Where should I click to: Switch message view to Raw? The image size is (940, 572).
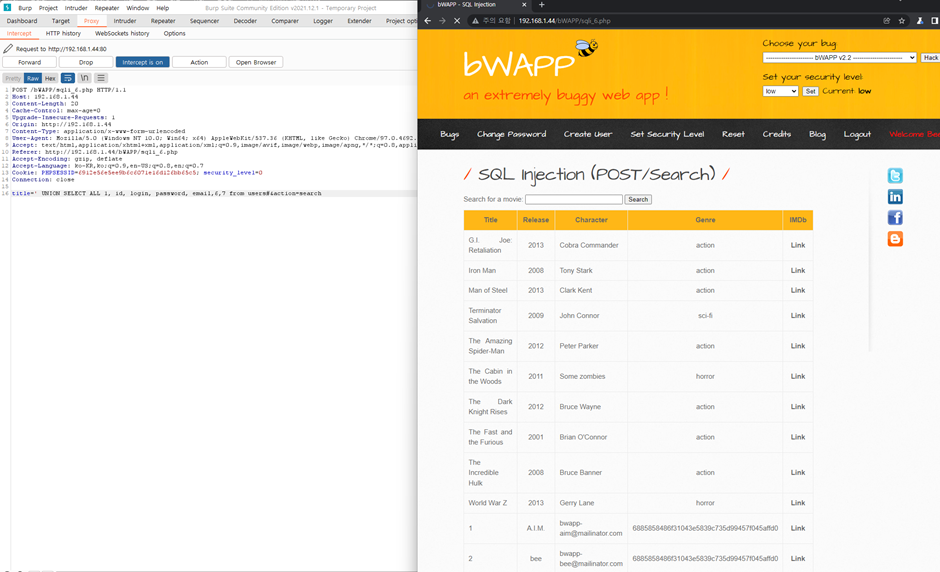(33, 78)
